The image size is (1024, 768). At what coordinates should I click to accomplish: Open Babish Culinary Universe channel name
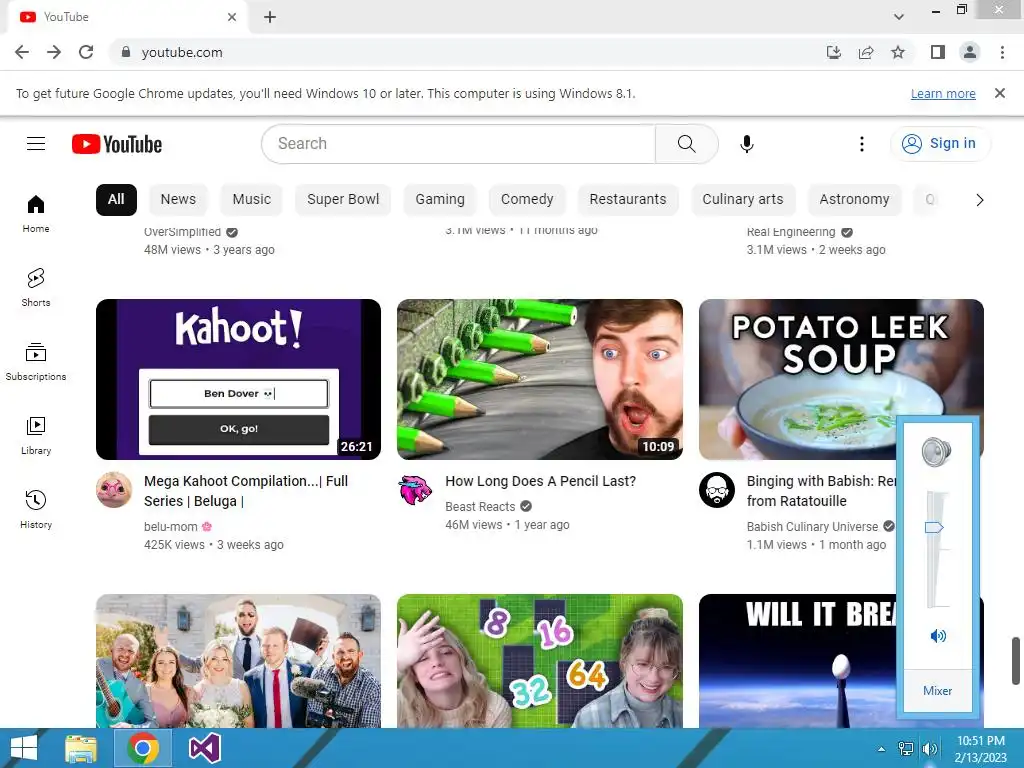point(812,526)
